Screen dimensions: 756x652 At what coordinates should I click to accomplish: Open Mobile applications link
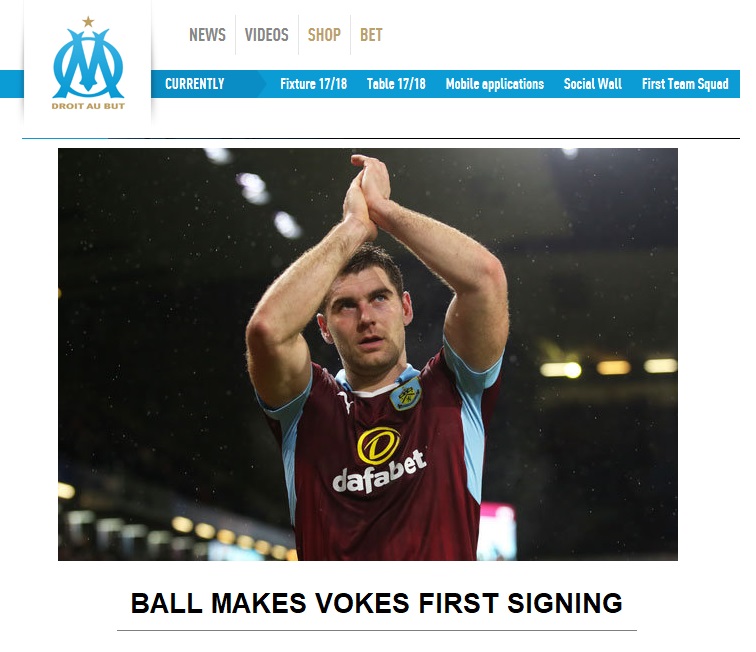click(x=495, y=84)
